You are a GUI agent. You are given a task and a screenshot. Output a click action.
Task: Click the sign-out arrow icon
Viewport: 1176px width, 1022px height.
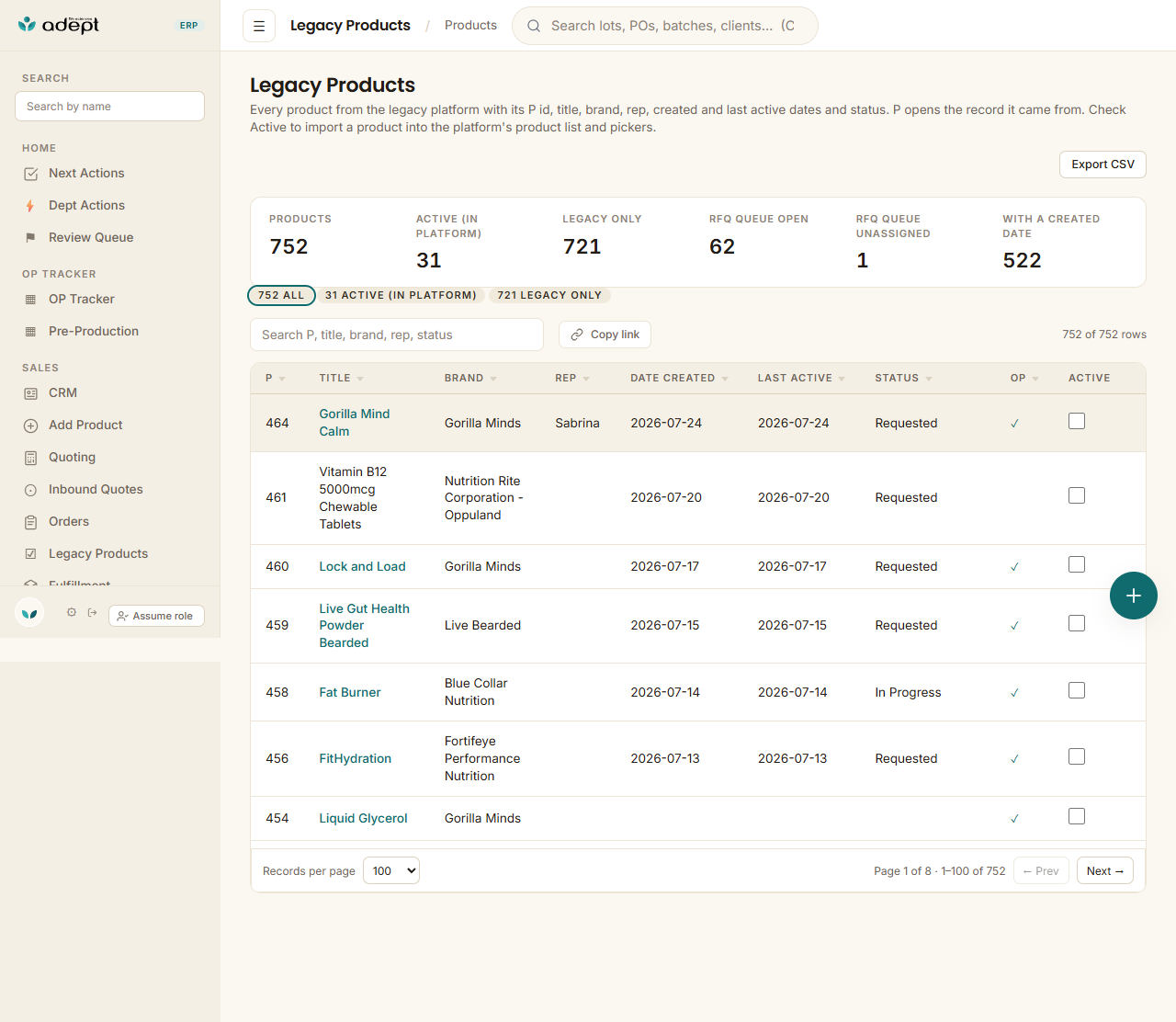tap(92, 612)
